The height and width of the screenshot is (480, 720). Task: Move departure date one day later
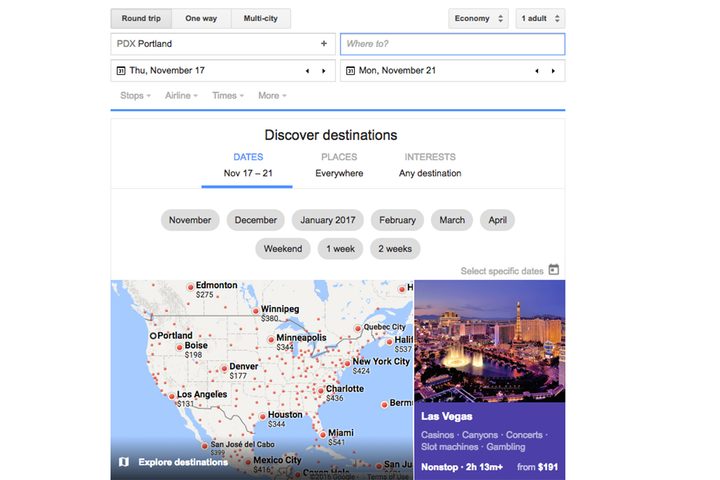coord(324,71)
